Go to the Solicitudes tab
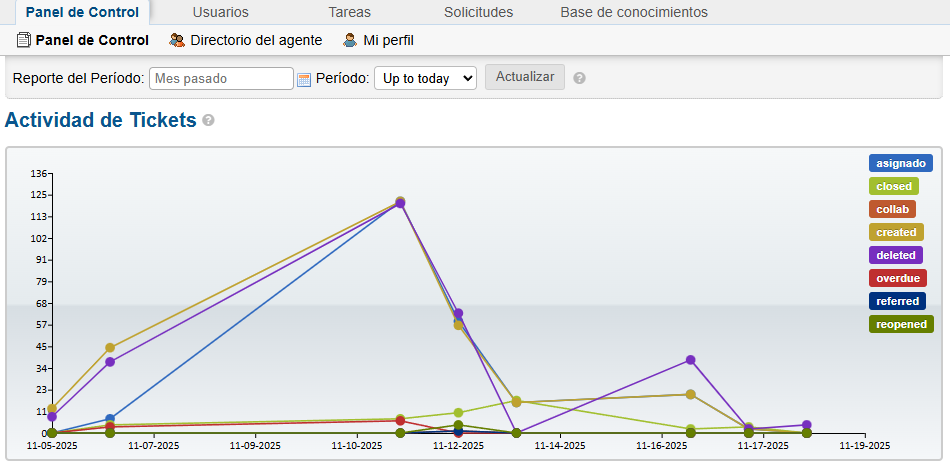The image size is (950, 473). [x=478, y=12]
